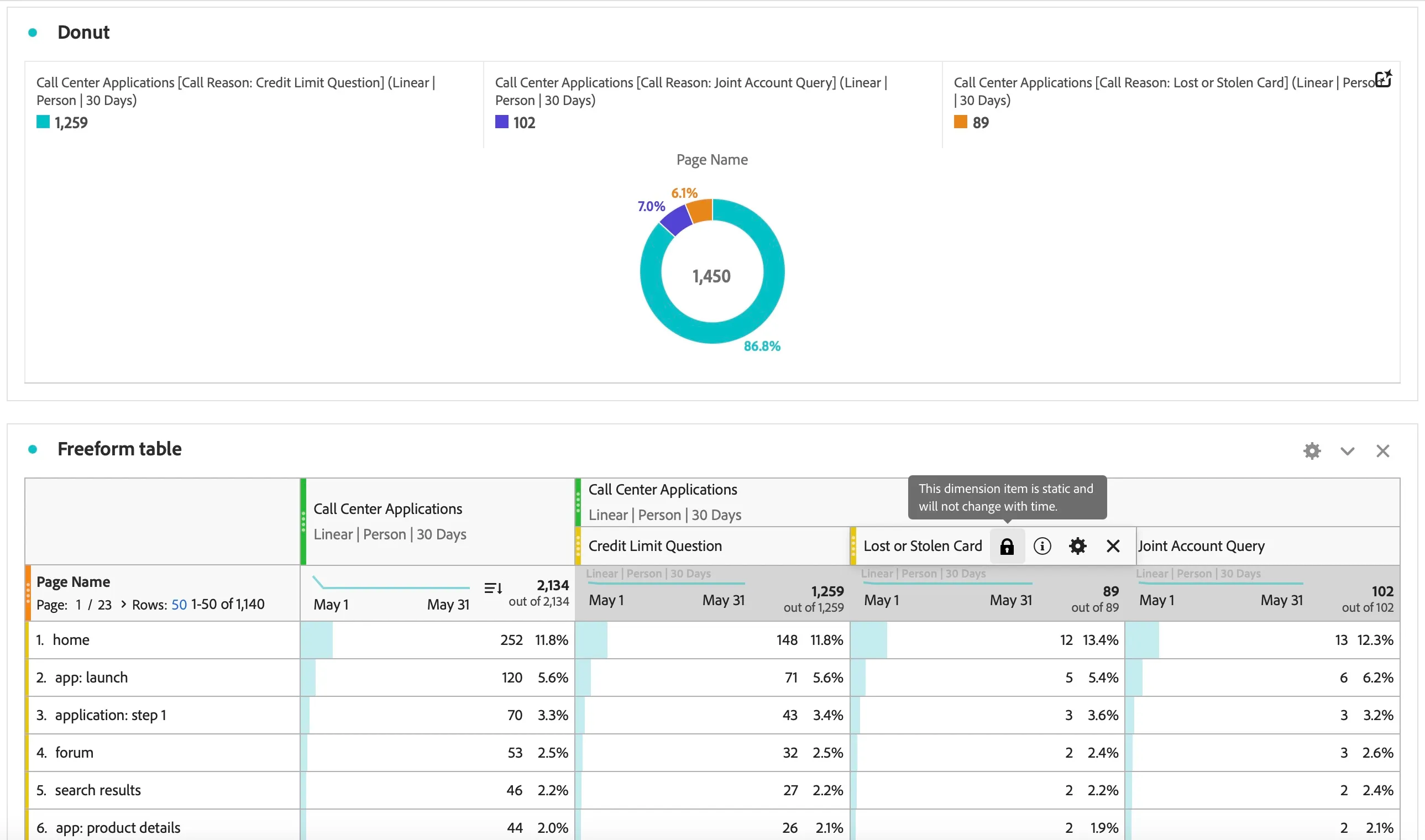Click the 1,450 donut center total

point(711,276)
